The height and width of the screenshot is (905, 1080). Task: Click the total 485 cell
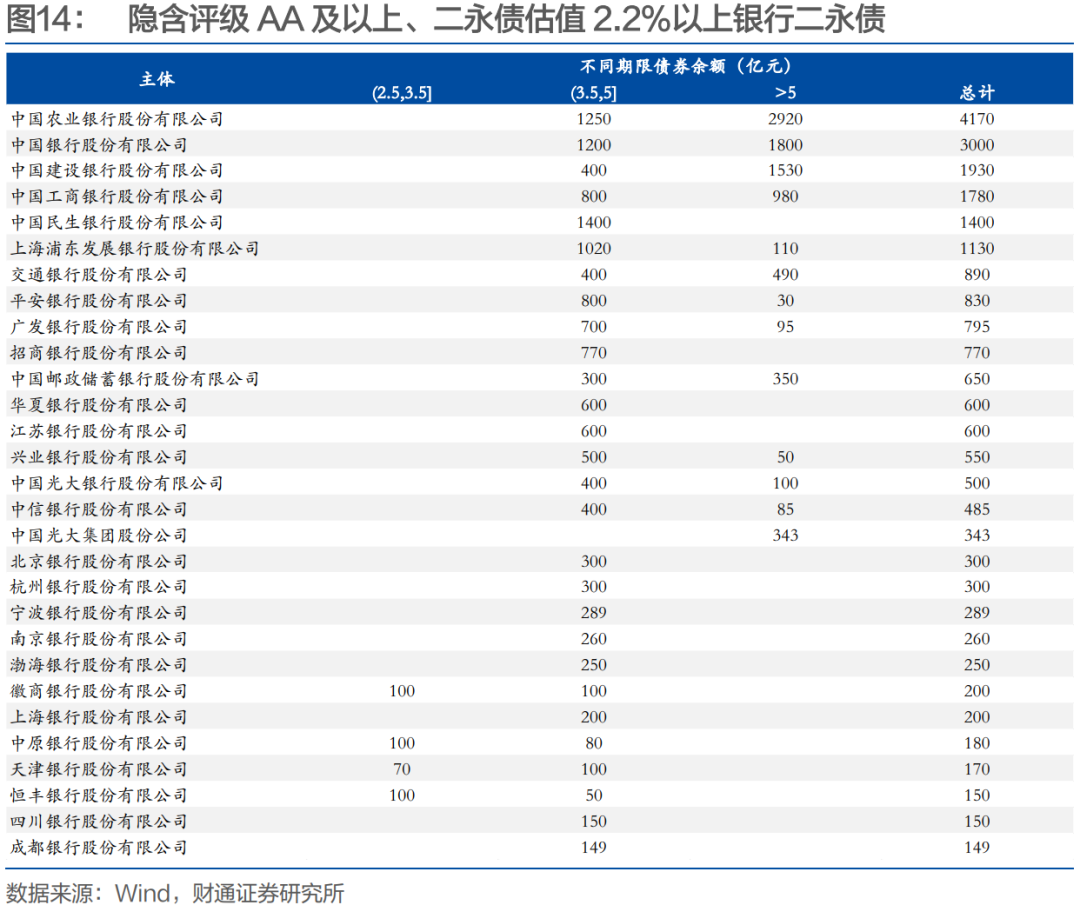coord(977,510)
